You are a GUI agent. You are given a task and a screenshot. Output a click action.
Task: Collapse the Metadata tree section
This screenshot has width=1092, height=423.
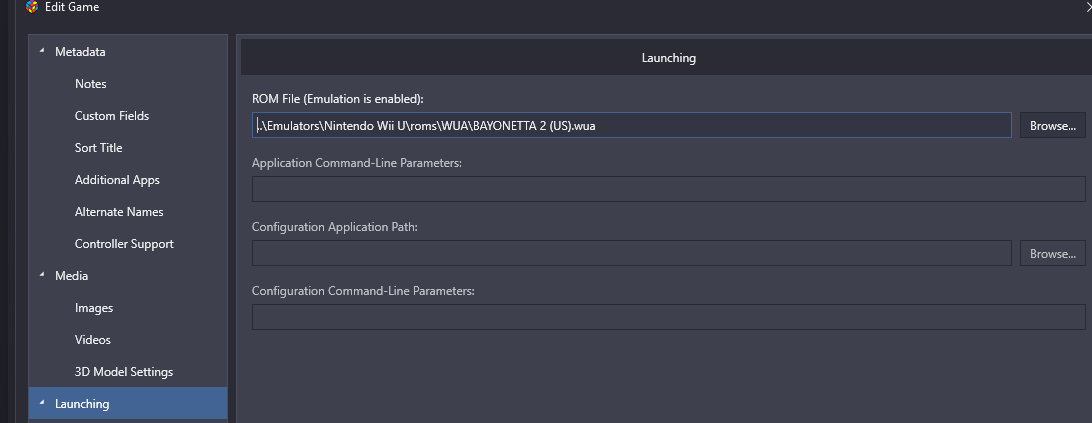(42, 51)
